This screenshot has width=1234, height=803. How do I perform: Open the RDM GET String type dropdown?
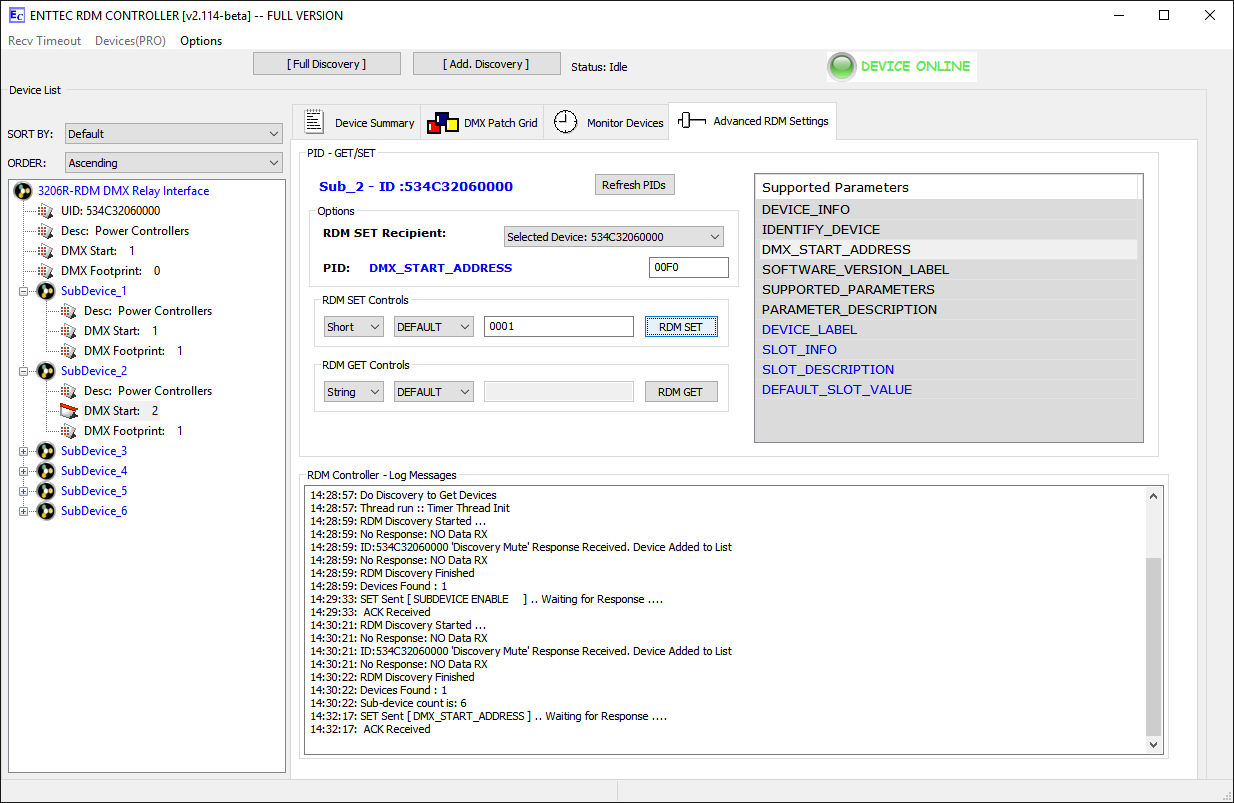tap(353, 392)
